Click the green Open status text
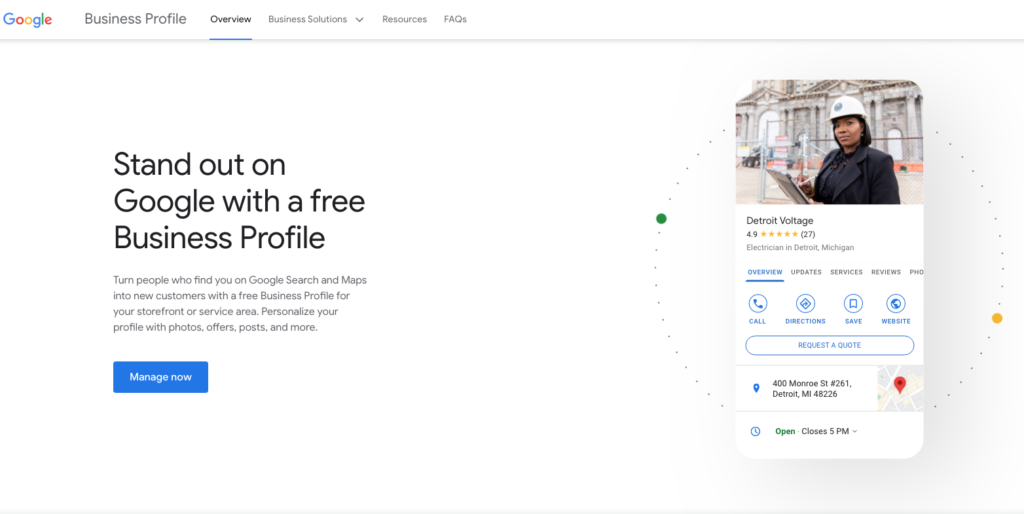Screen dimensions: 1024x514 pos(785,431)
